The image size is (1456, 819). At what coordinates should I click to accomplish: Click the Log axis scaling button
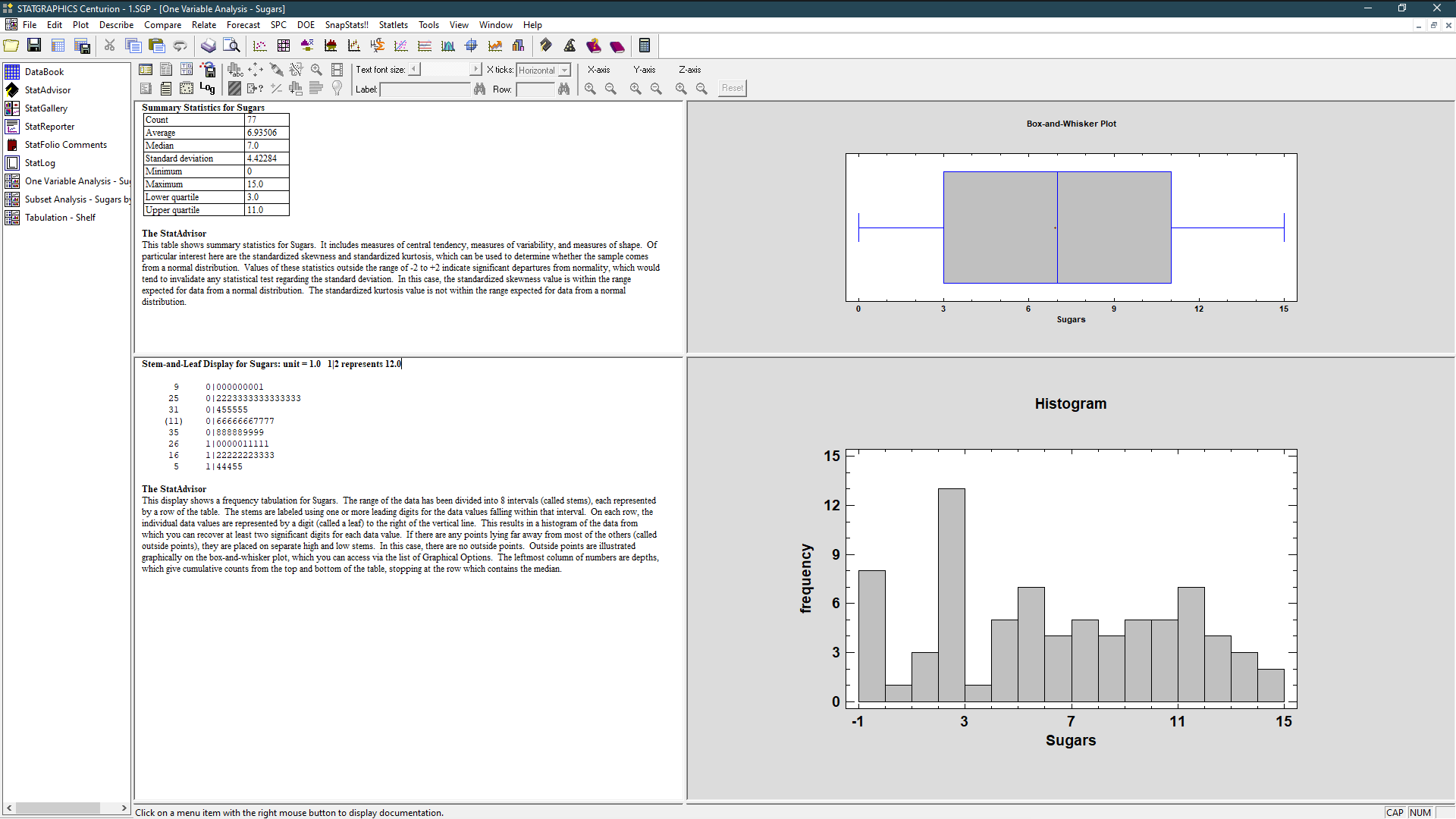click(206, 89)
